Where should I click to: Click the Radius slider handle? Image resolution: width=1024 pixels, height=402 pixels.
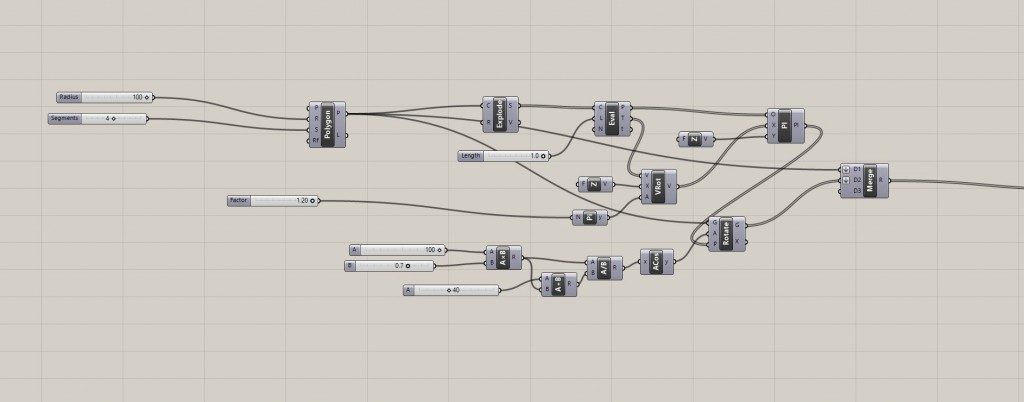(x=148, y=98)
